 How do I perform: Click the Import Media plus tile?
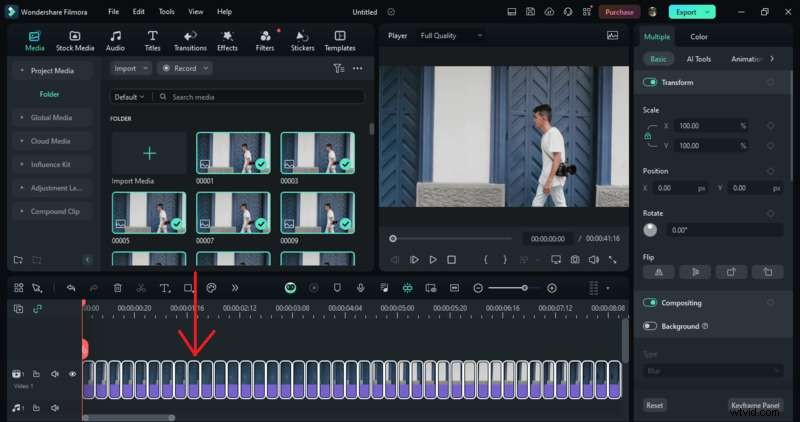149,153
